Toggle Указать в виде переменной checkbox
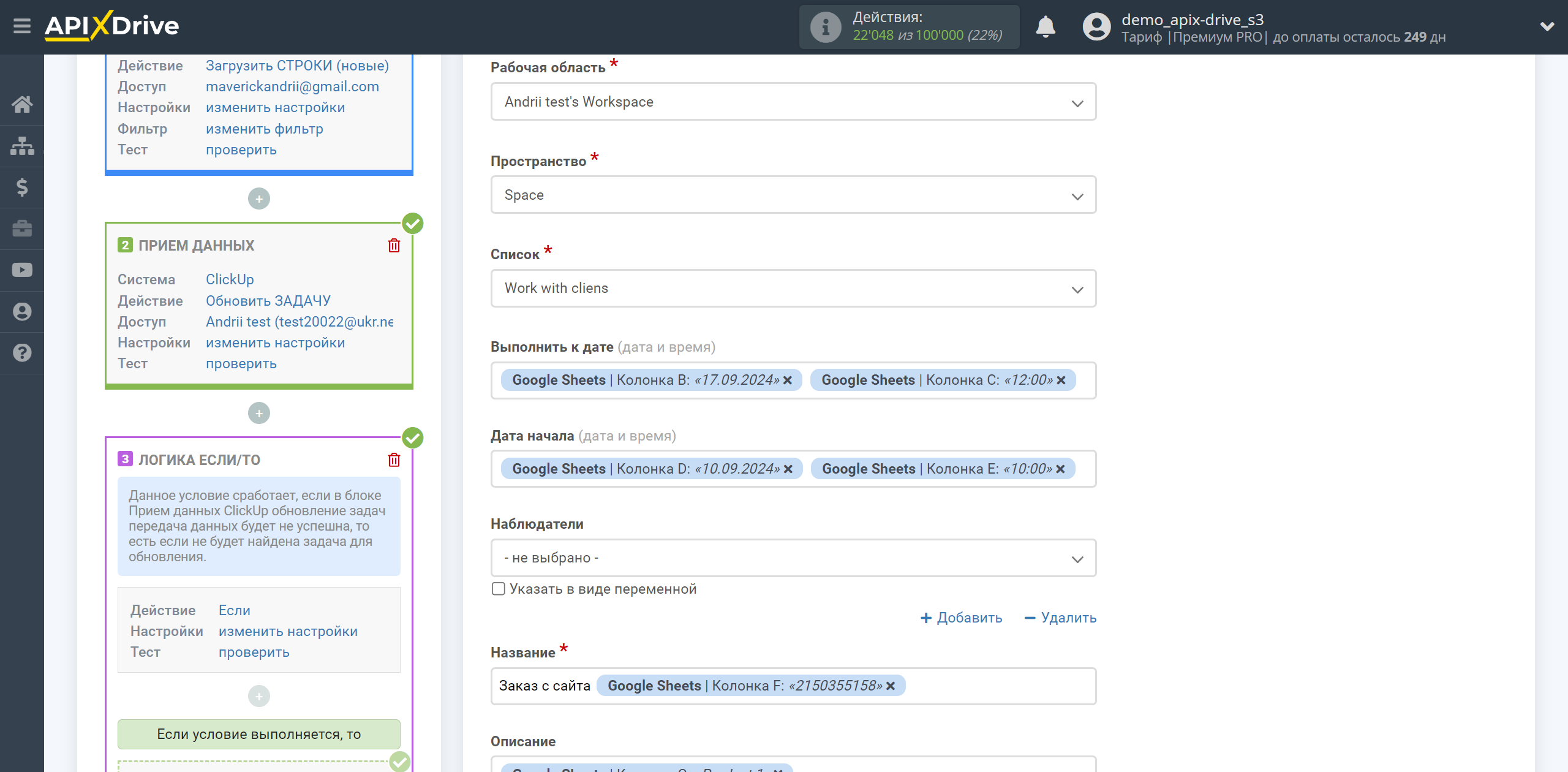The height and width of the screenshot is (772, 1568). pos(499,589)
